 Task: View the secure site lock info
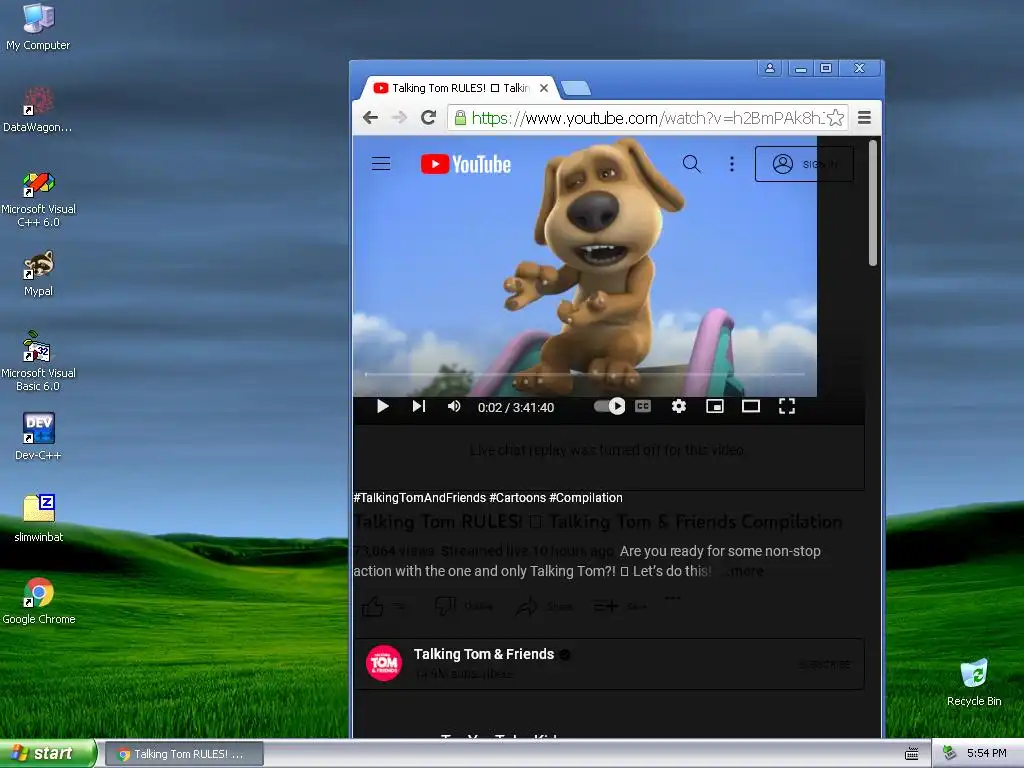[x=460, y=118]
